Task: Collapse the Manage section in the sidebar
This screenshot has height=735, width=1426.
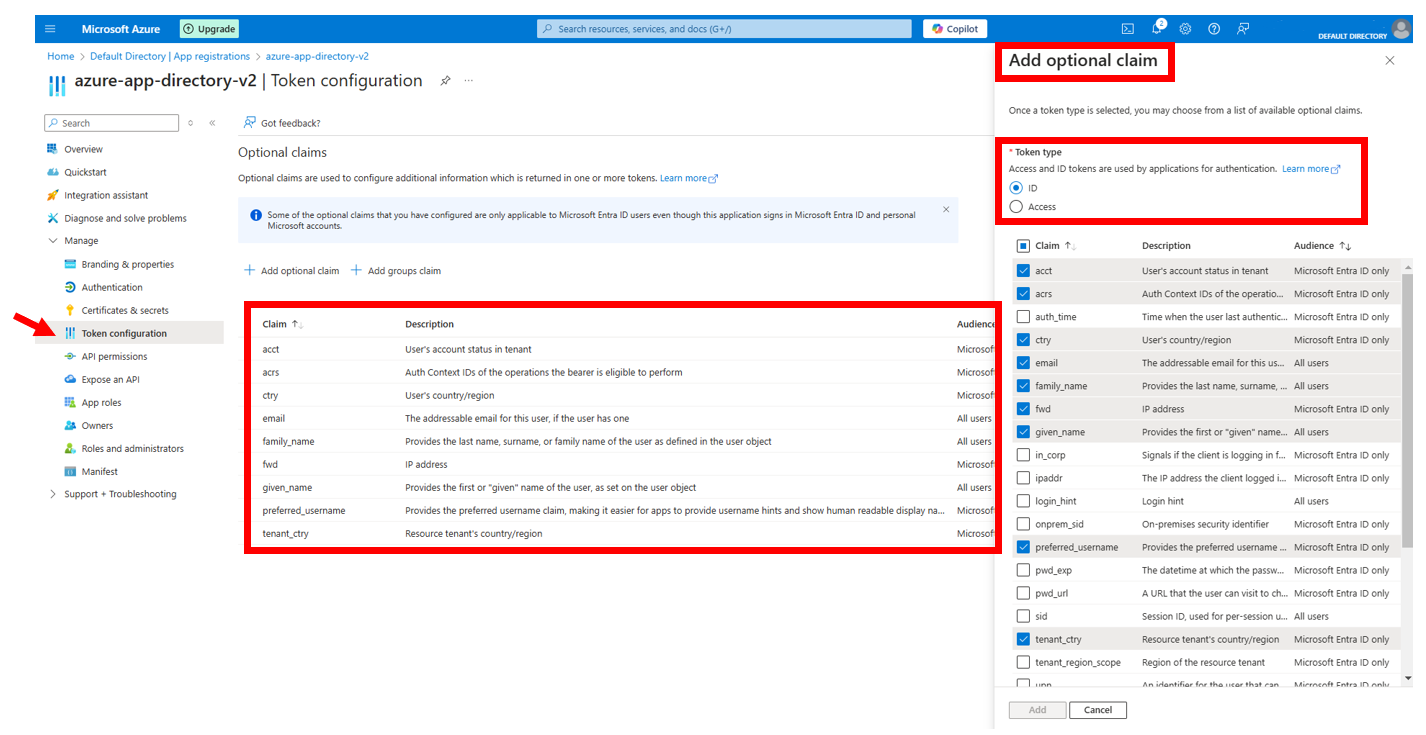Action: point(53,240)
